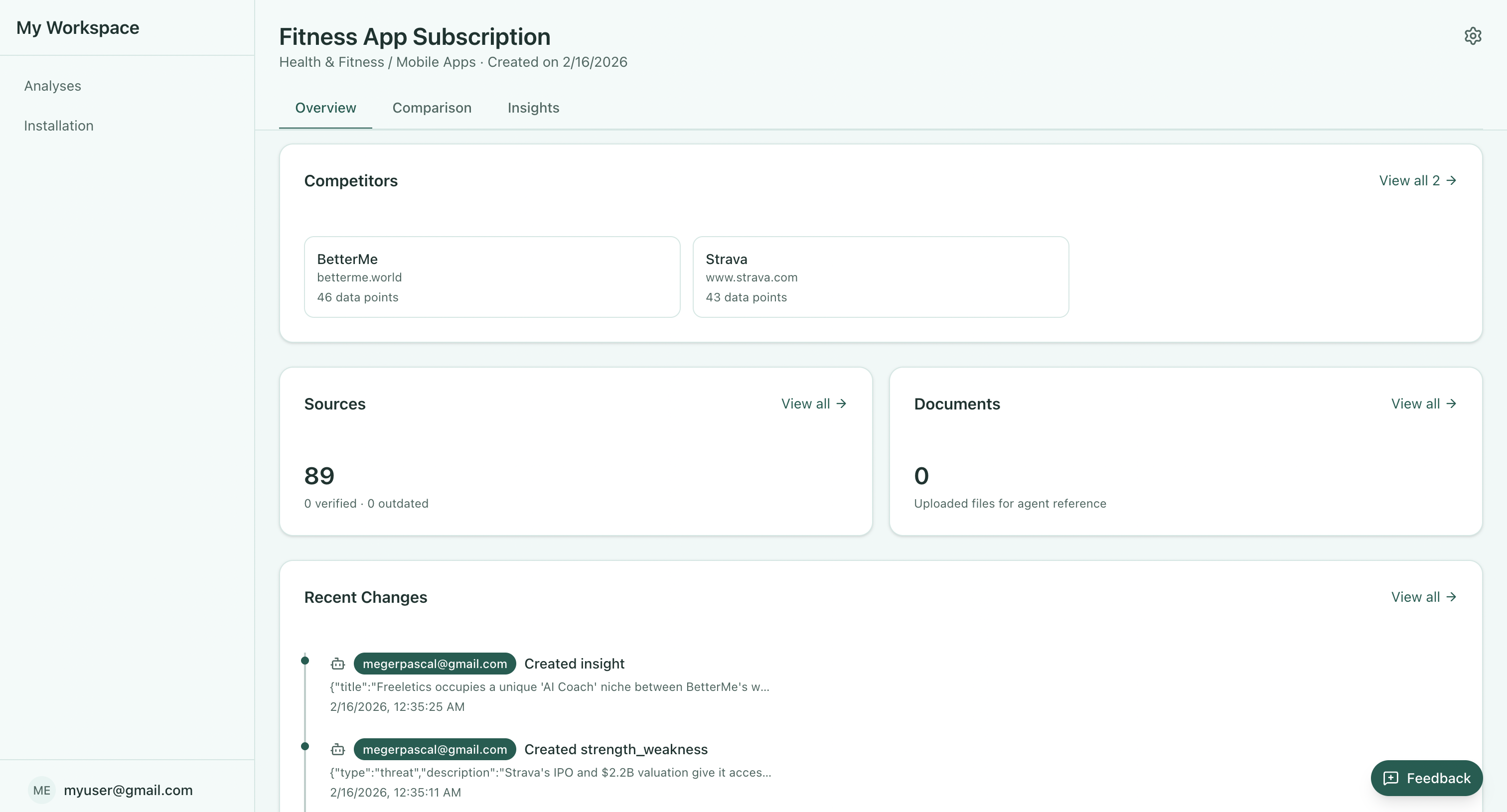Click the megerpascal@gmail.com badge on Created insight
Screen dimensions: 1507x812
[435, 664]
